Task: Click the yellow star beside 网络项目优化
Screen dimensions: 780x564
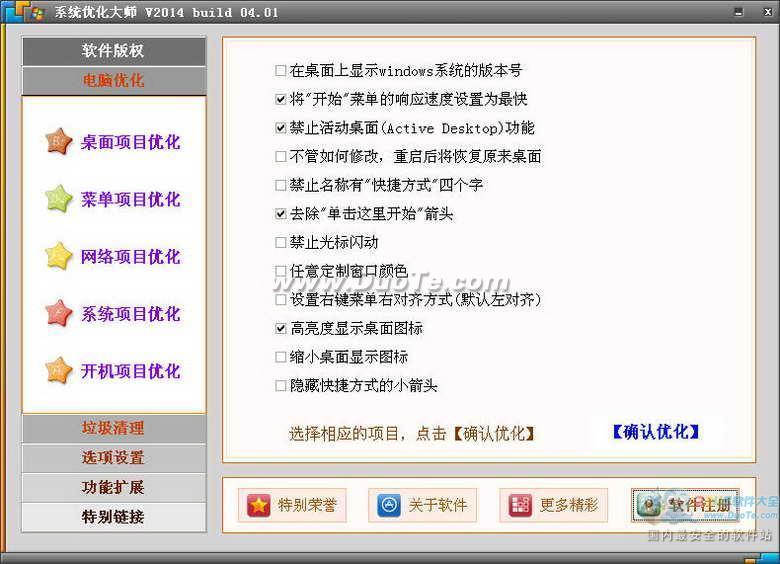Action: (x=59, y=256)
